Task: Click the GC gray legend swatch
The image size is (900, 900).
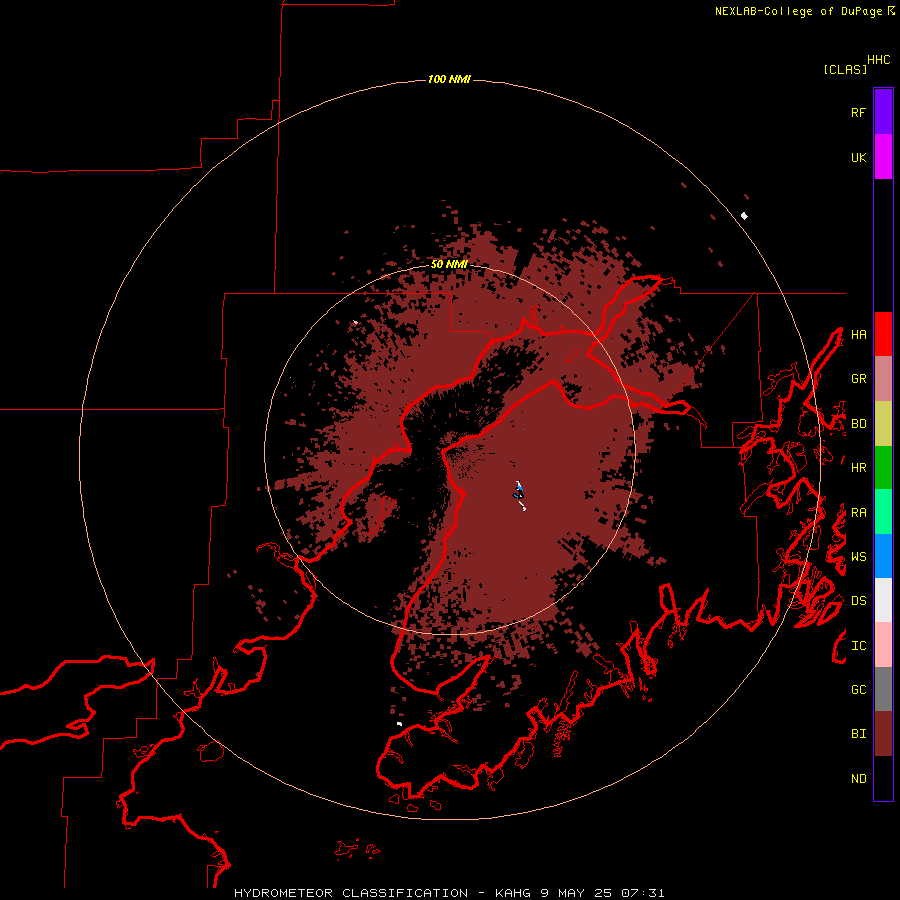Action: pyautogui.click(x=883, y=689)
